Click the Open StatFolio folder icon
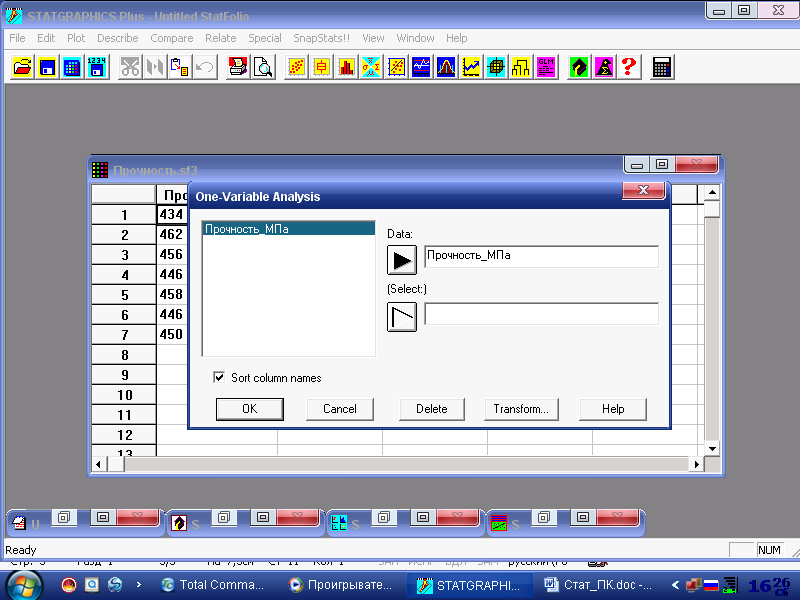 [22, 67]
